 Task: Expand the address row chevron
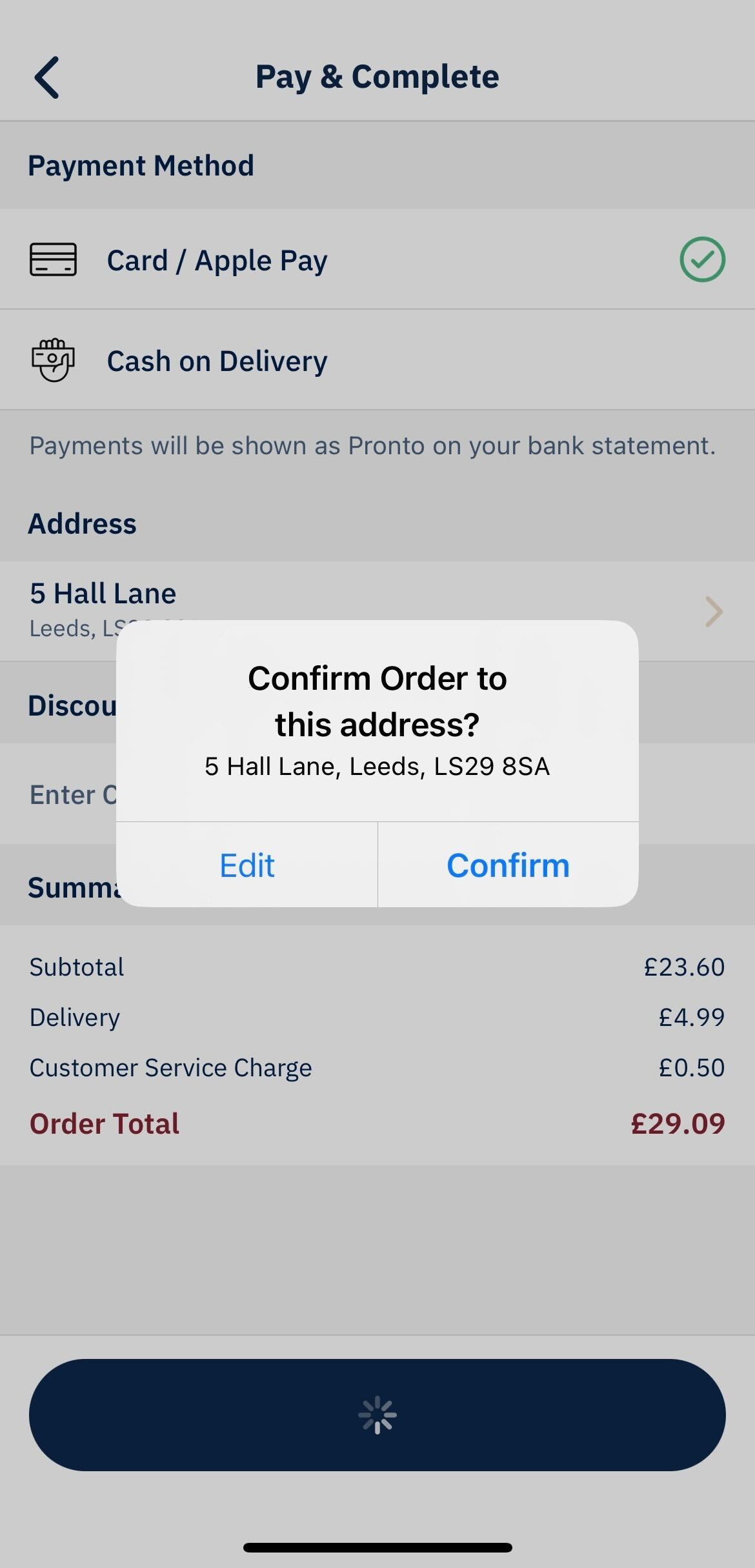pos(713,612)
